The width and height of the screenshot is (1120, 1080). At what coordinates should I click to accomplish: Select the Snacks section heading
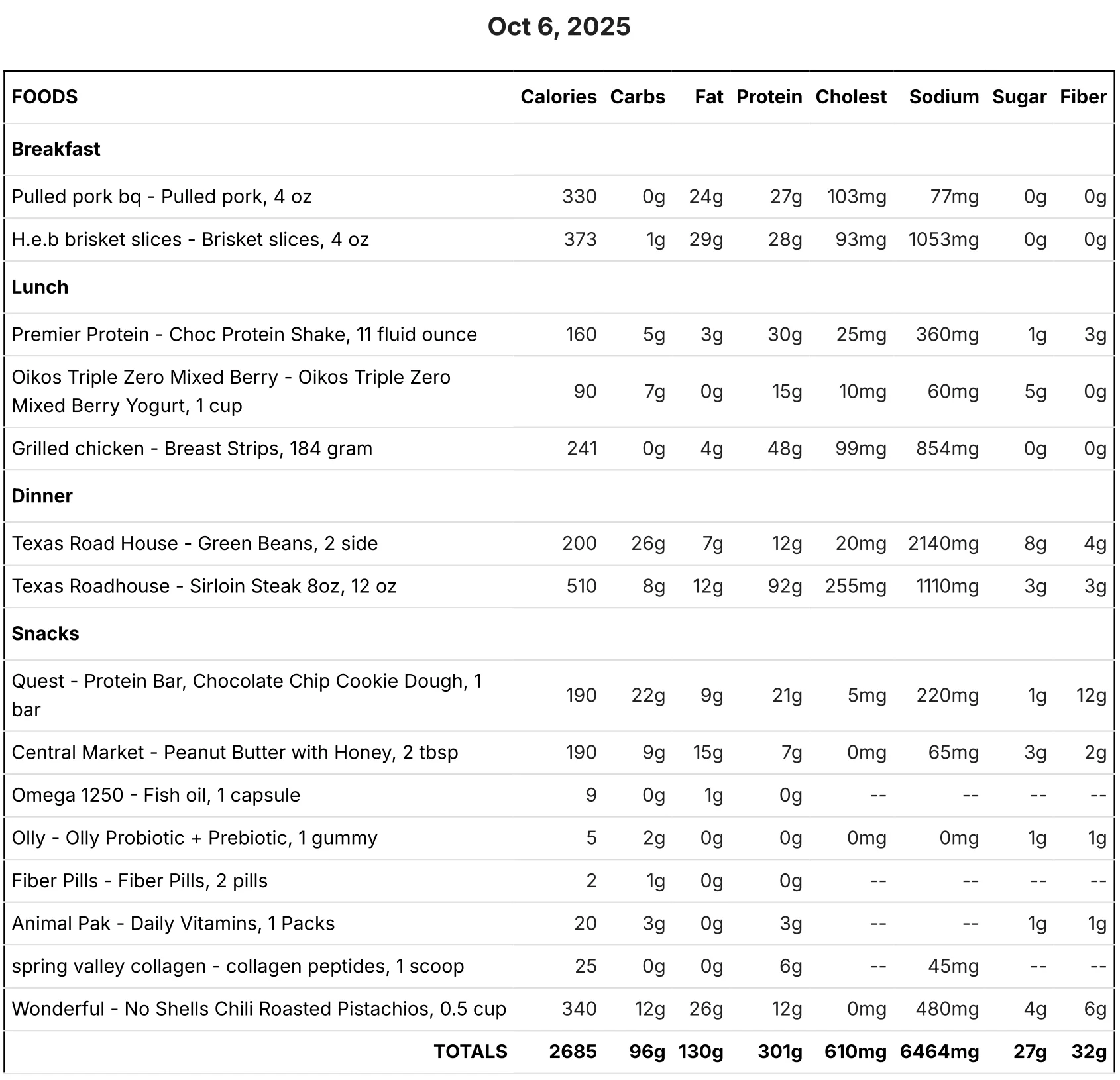[45, 633]
